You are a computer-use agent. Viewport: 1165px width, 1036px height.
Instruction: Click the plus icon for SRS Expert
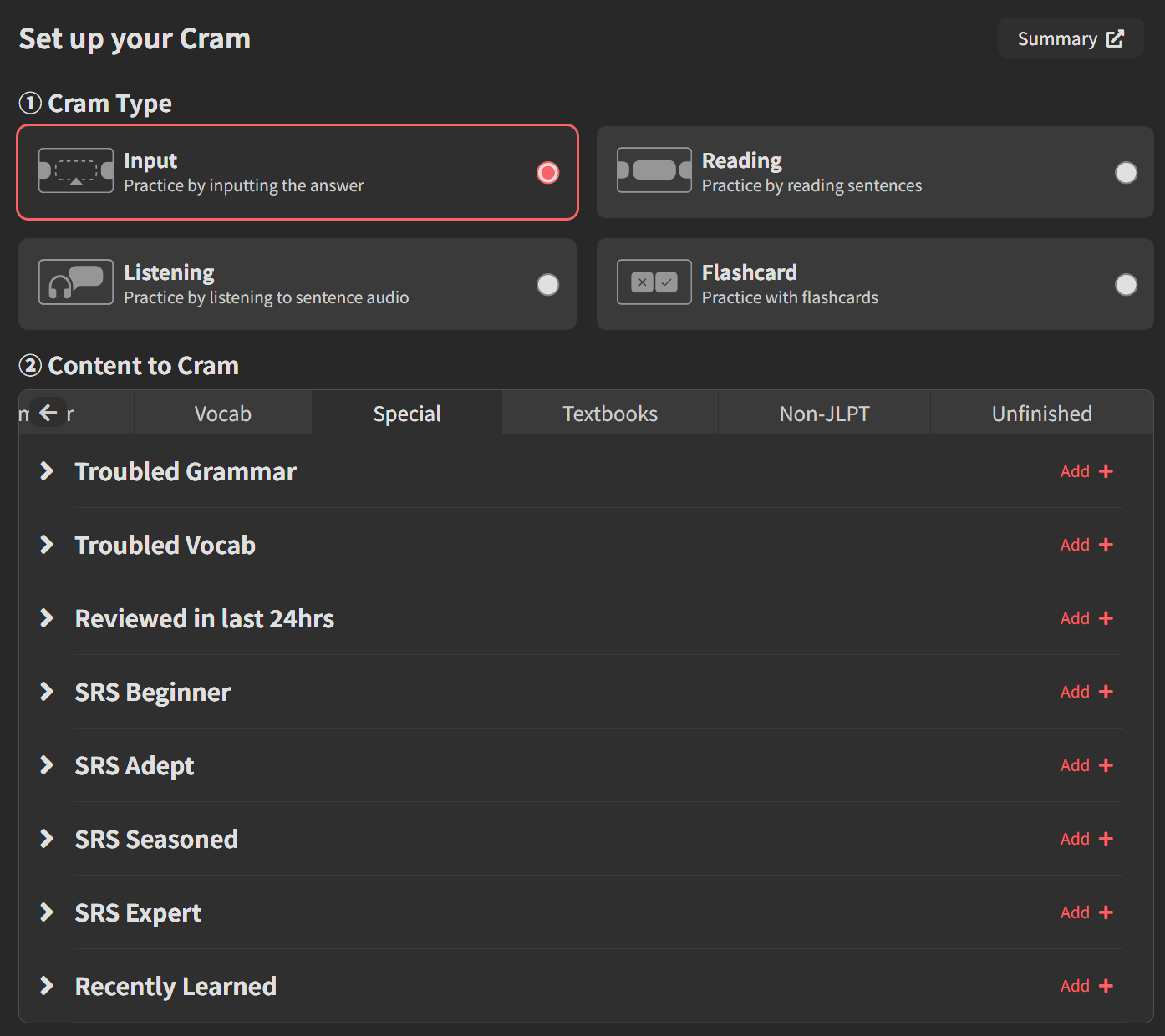click(1106, 912)
